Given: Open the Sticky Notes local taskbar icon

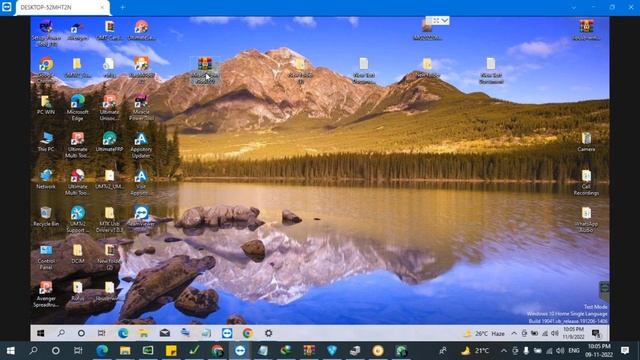Looking at the screenshot, I should (x=171, y=351).
